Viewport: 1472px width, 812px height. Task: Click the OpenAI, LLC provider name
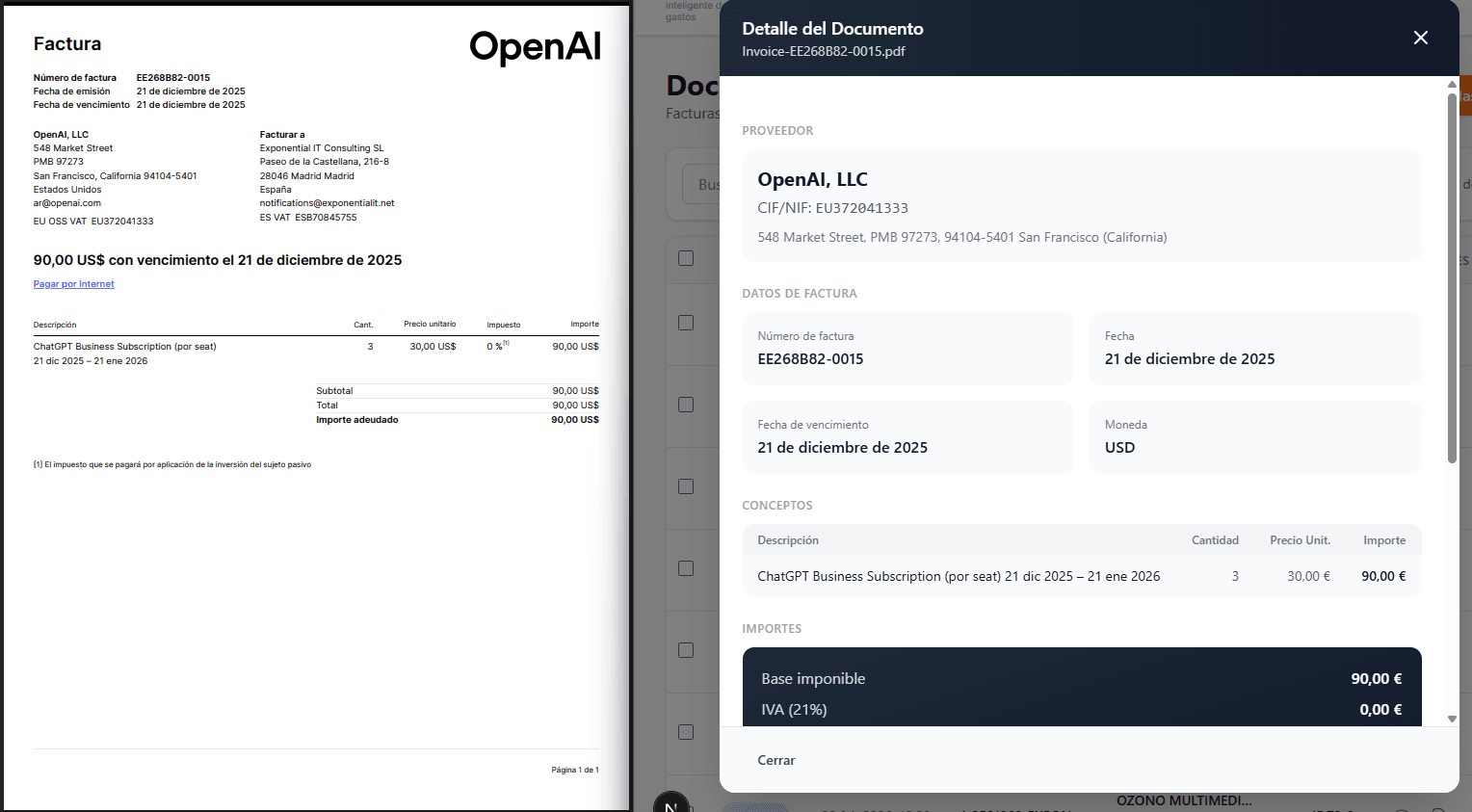point(812,179)
